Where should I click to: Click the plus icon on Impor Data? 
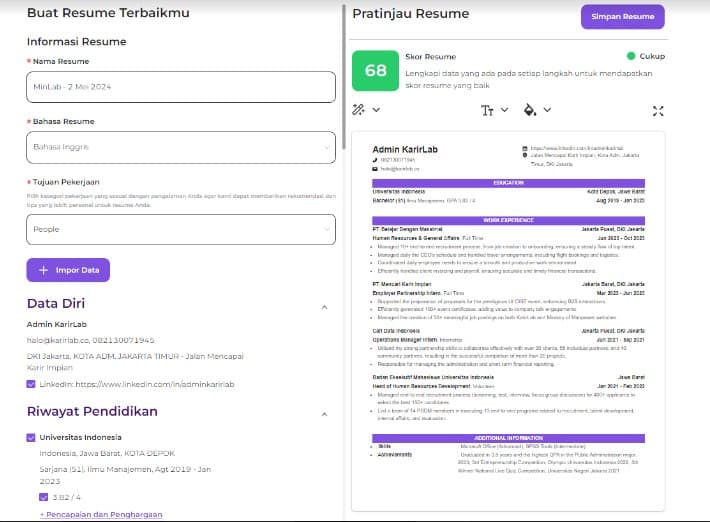43,270
